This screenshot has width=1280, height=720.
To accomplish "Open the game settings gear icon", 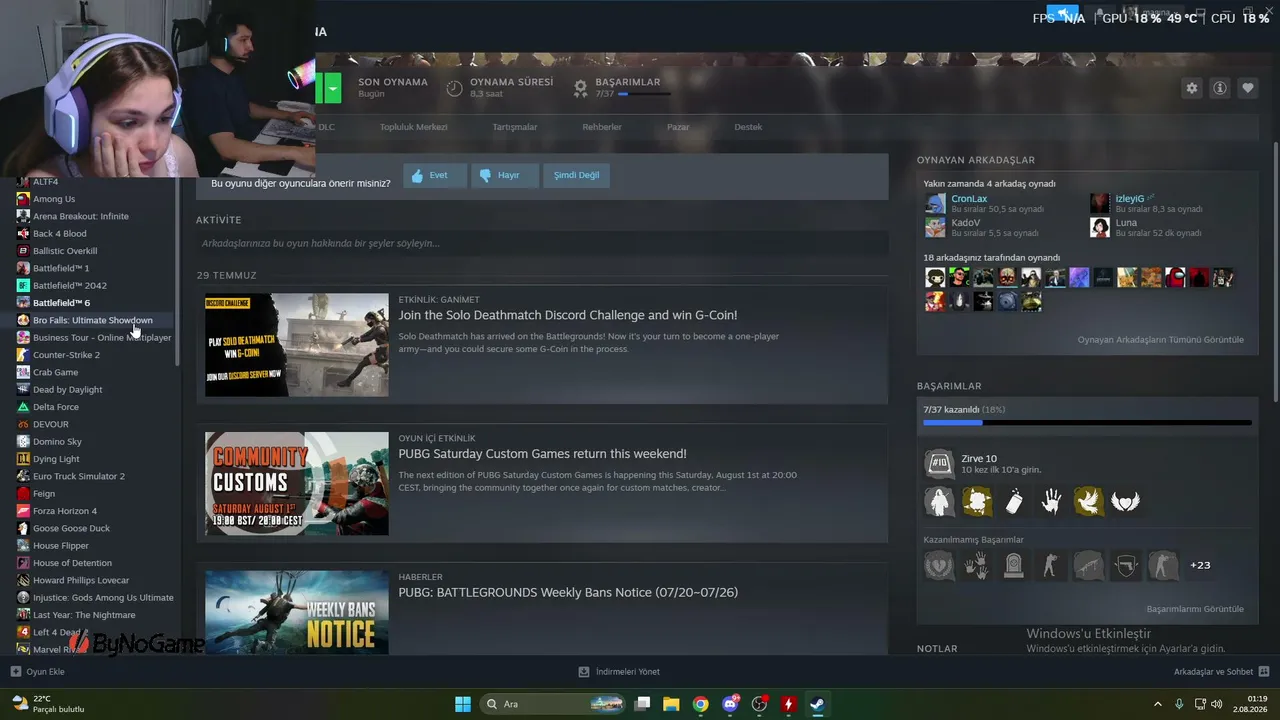I will click(1191, 88).
